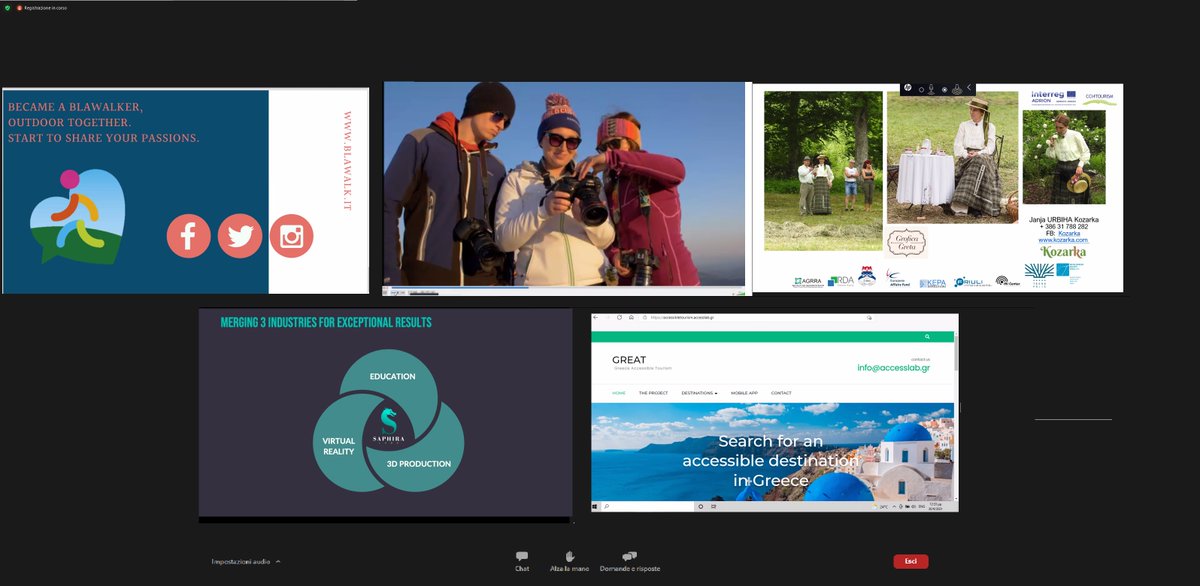Screen dimensions: 1200x586
Task: Expand the Impostazioni audio chevron
Action: [278, 562]
